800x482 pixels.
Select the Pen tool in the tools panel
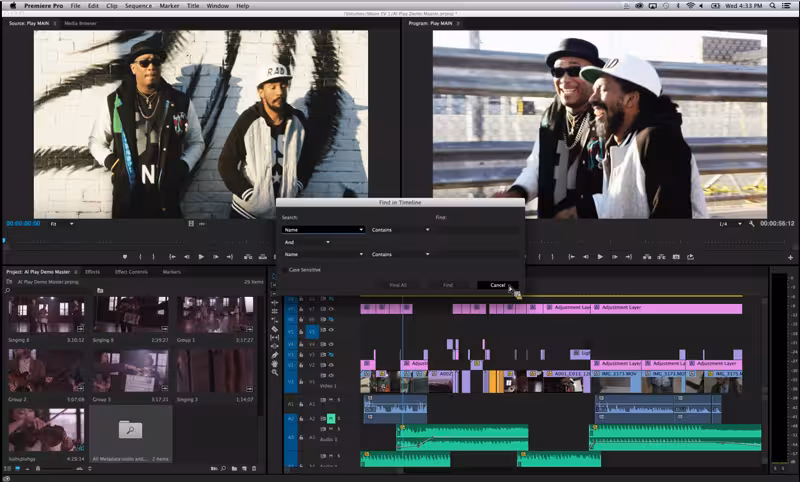click(274, 355)
